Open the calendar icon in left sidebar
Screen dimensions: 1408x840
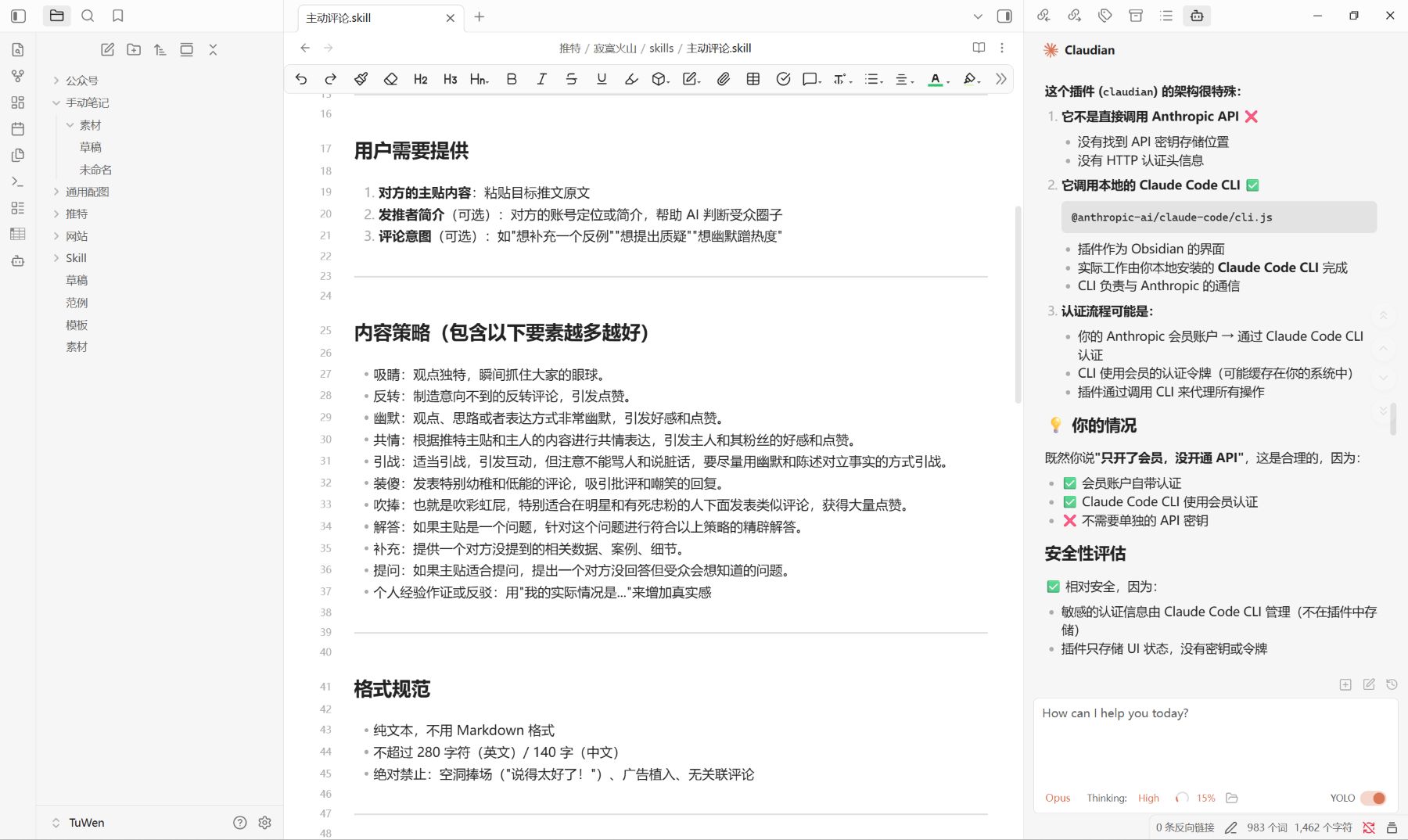(x=17, y=128)
